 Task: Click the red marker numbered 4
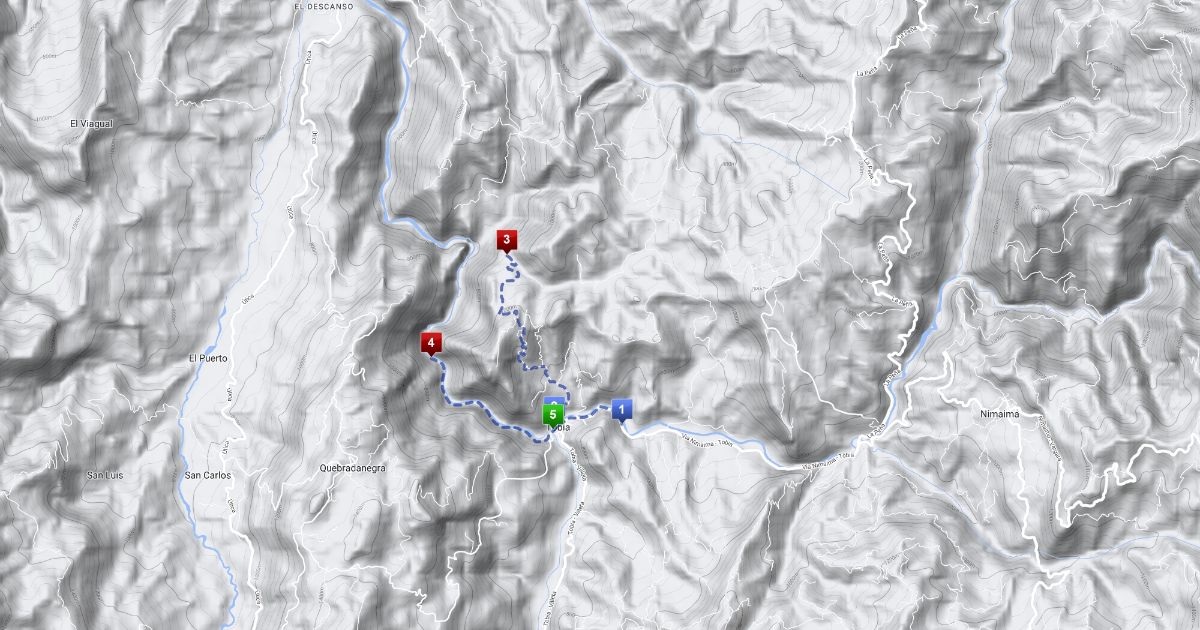pos(431,344)
